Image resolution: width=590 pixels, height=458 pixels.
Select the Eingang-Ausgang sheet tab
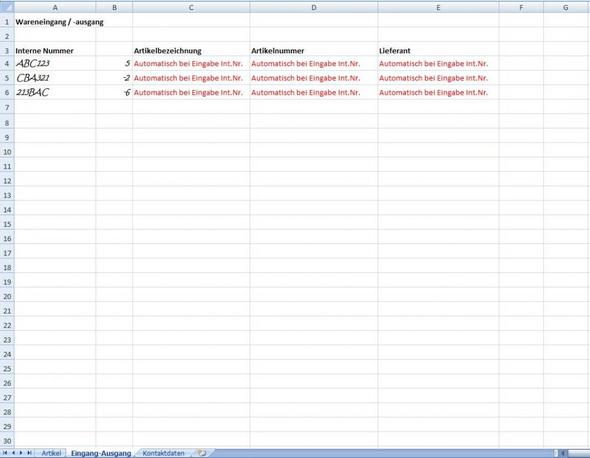click(101, 453)
